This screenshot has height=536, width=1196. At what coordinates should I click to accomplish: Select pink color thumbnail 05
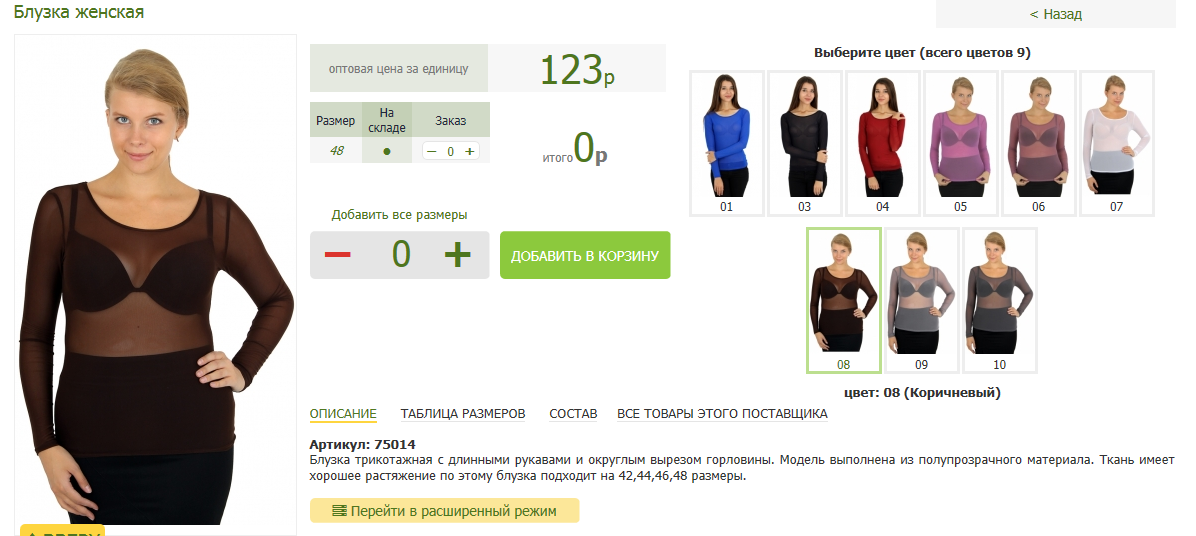pyautogui.click(x=960, y=143)
